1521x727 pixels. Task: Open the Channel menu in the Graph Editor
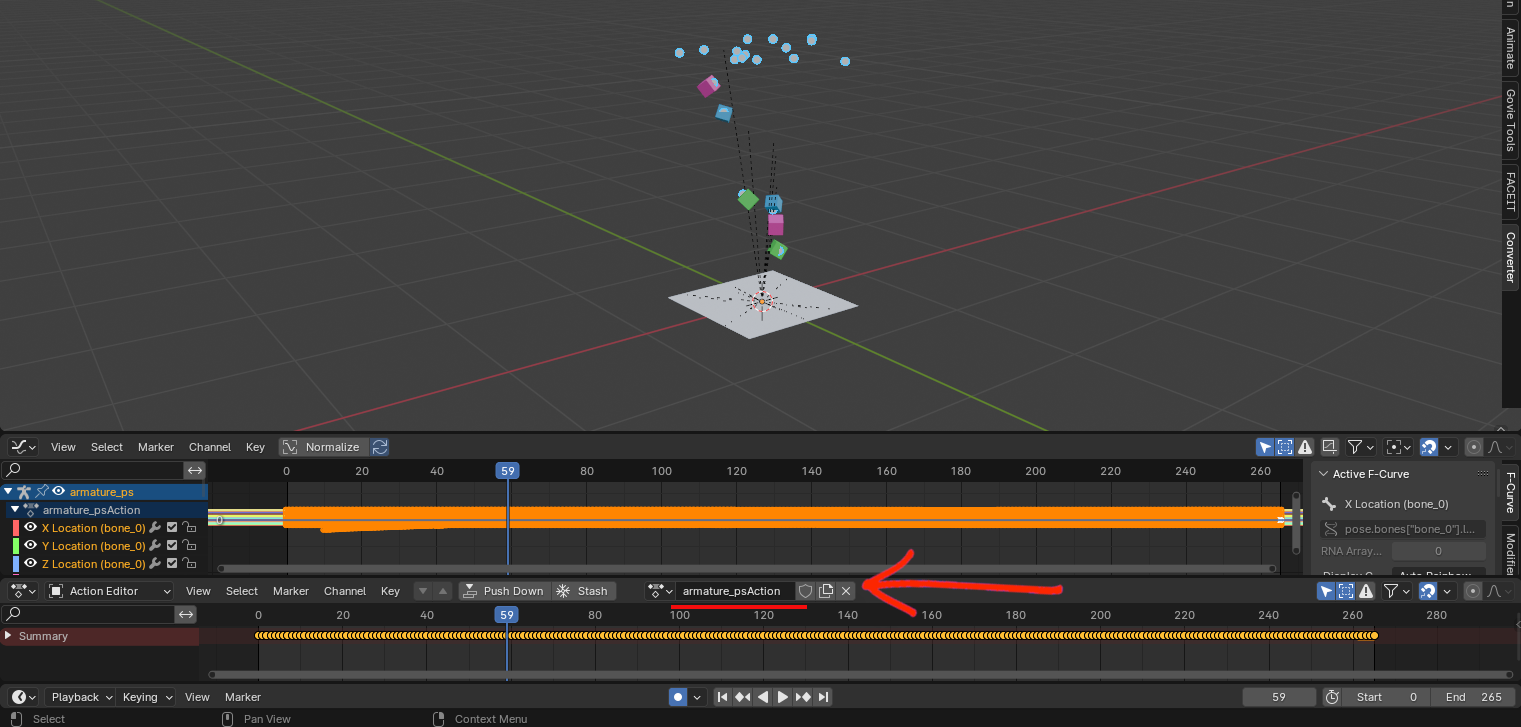[209, 447]
